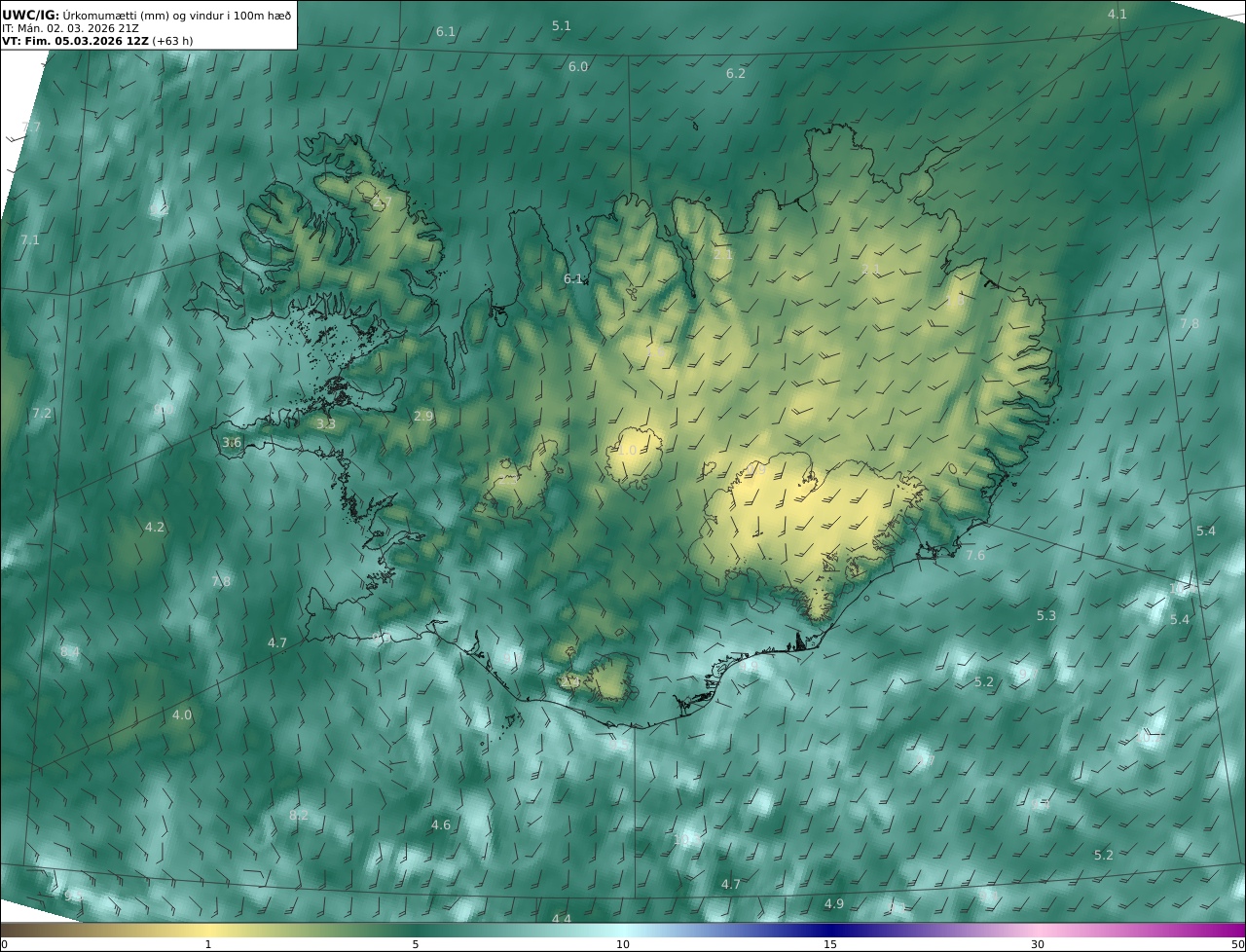Click the map value label 5.1
This screenshot has height=952, width=1246.
coord(562,26)
